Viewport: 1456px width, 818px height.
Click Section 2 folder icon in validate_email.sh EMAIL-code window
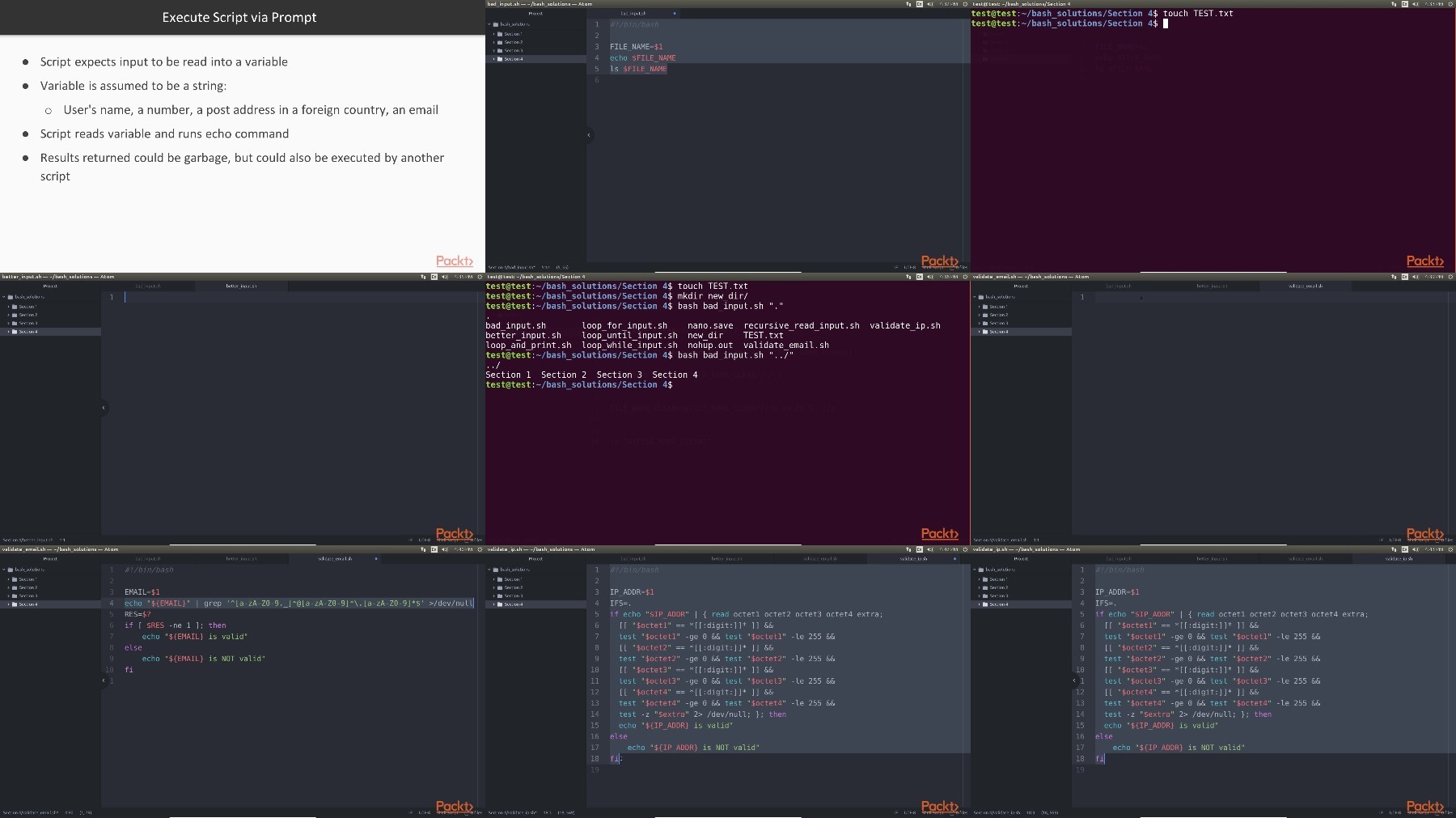(15, 587)
